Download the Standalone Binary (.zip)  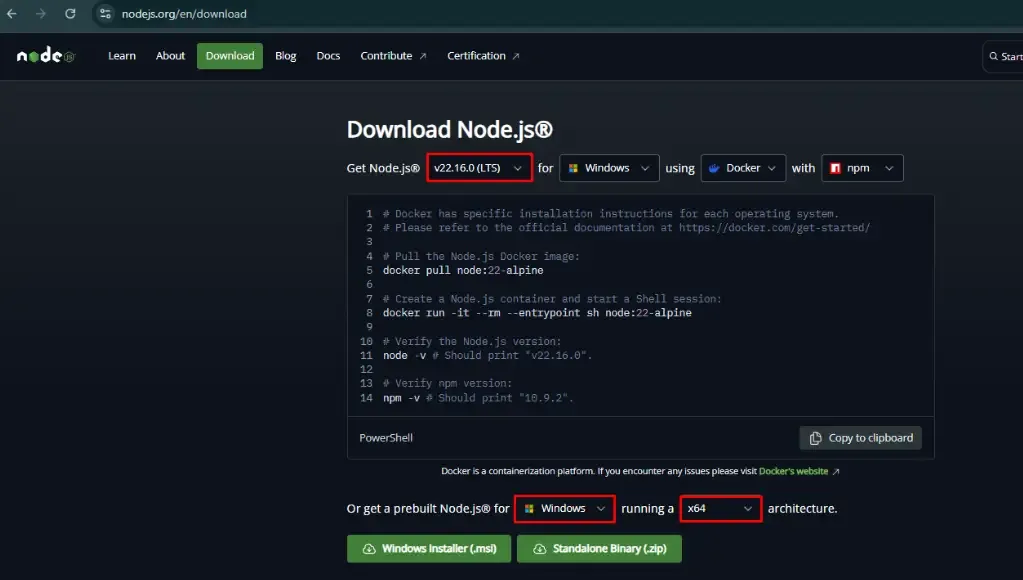coord(599,549)
